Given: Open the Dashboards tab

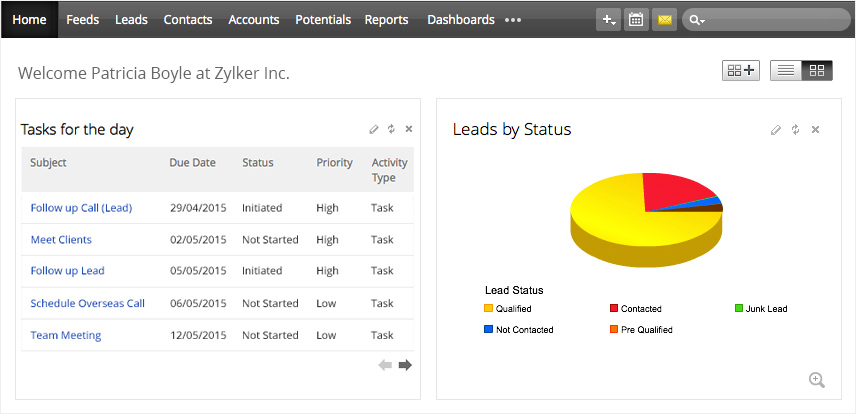Looking at the screenshot, I should pyautogui.click(x=461, y=20).
